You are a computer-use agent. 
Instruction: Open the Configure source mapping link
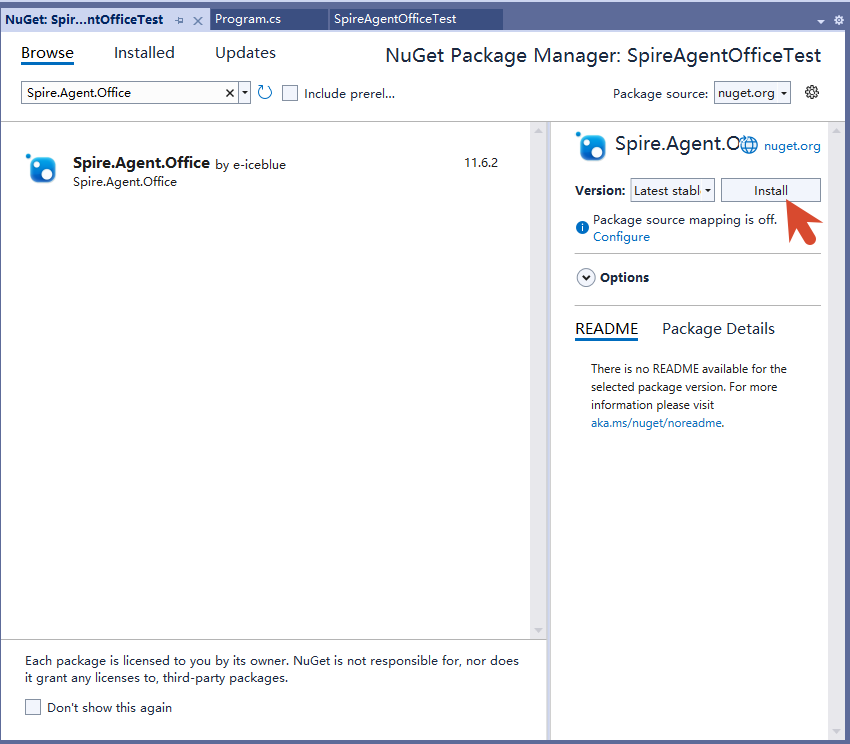click(x=621, y=237)
